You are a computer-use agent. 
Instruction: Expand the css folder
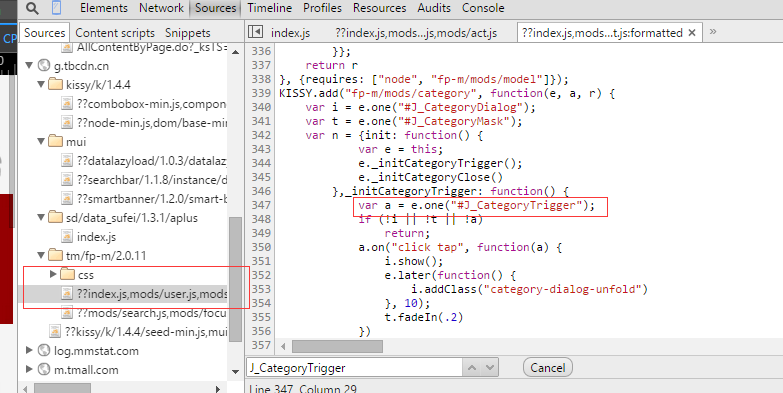click(x=53, y=274)
